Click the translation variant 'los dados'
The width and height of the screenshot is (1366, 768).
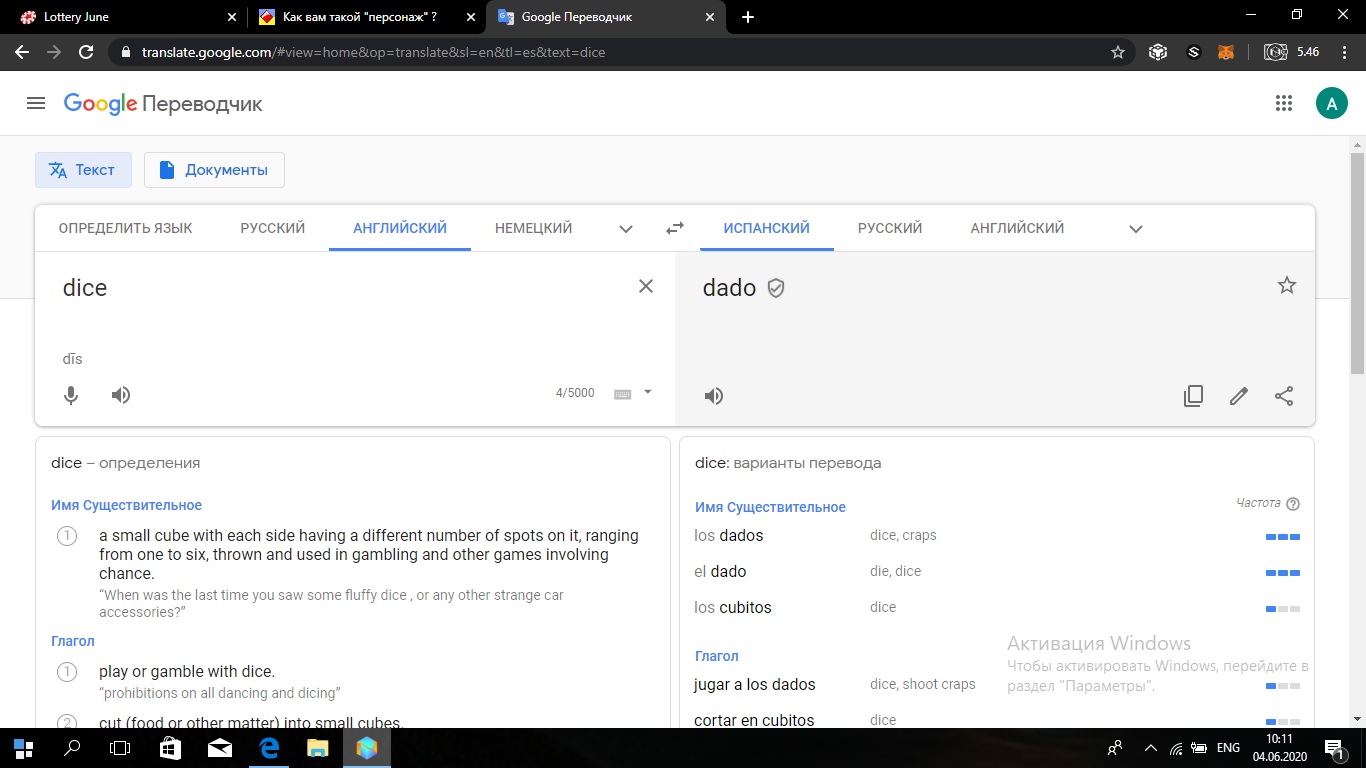coord(729,535)
